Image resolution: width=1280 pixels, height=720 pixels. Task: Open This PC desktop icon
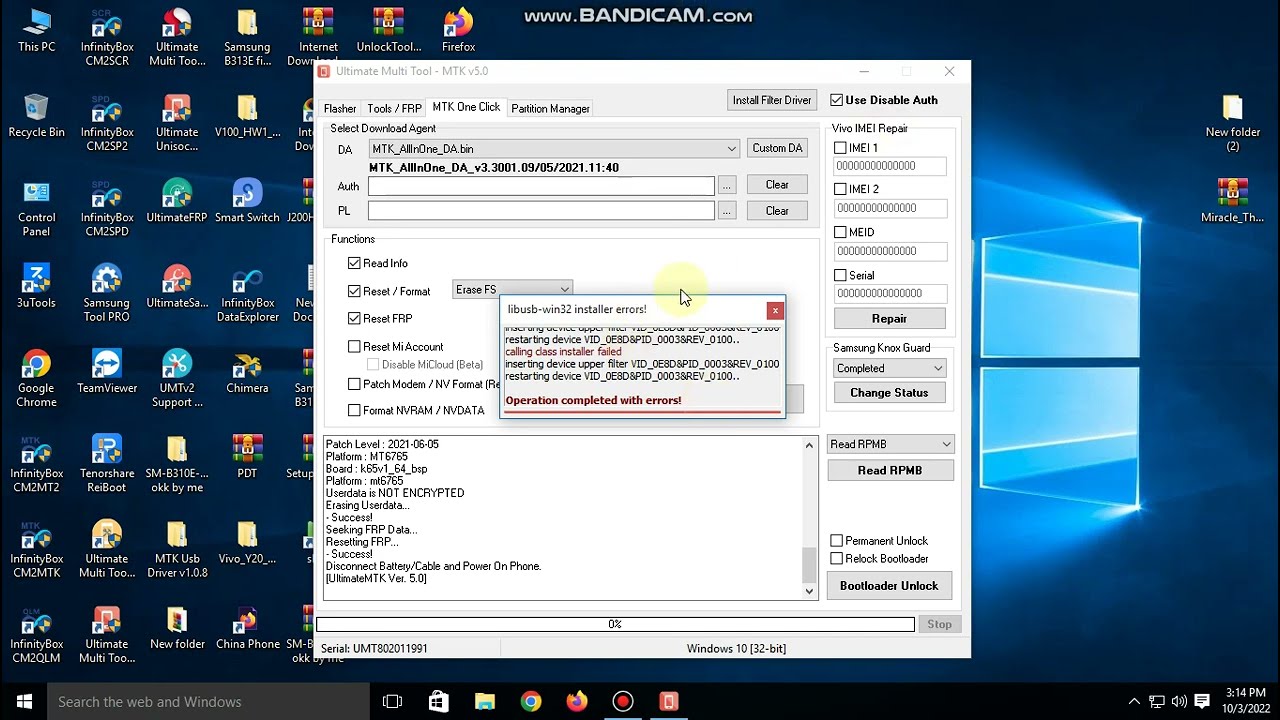click(36, 32)
